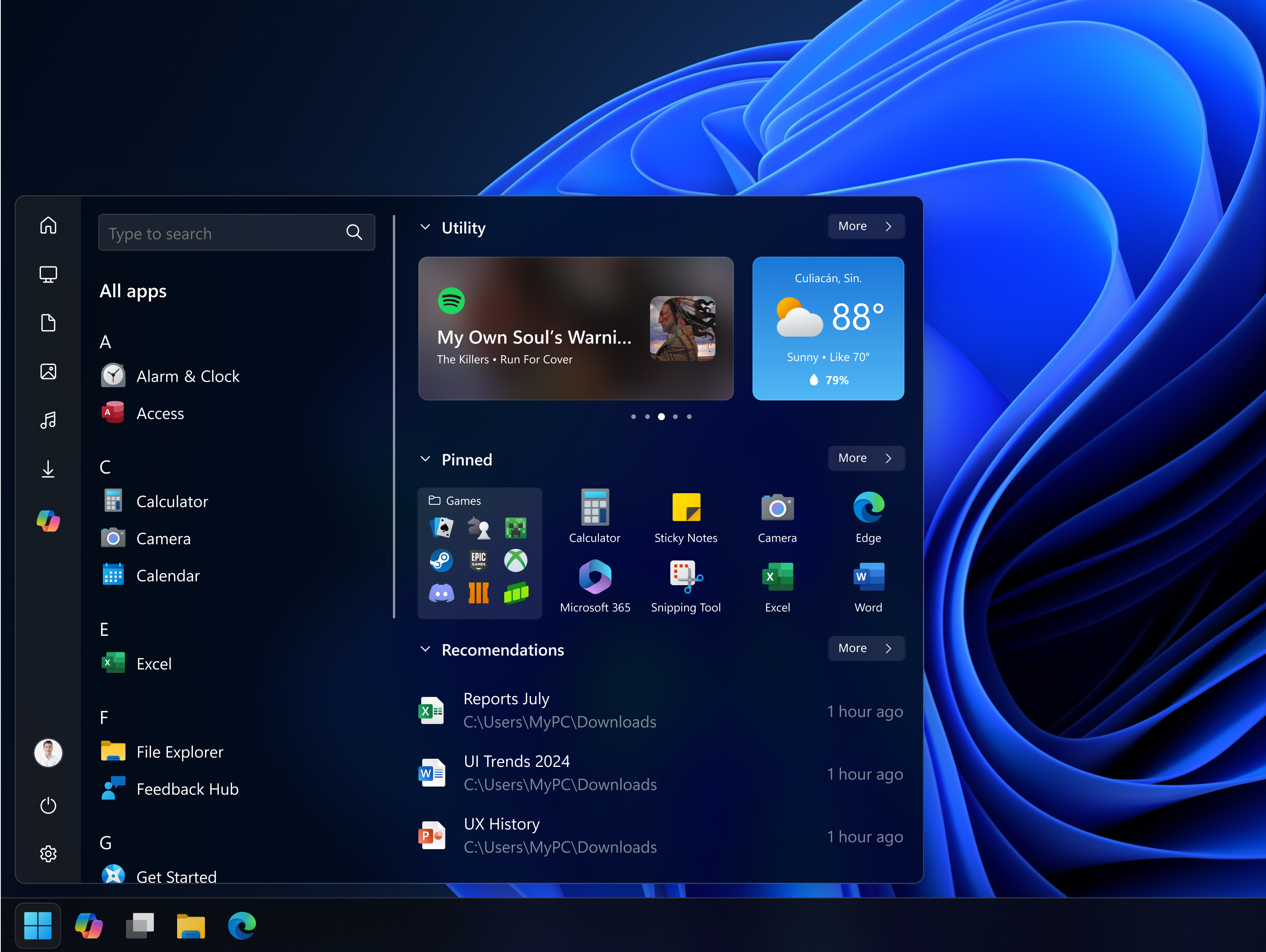Click the Type to search box
The image size is (1266, 952).
(236, 232)
